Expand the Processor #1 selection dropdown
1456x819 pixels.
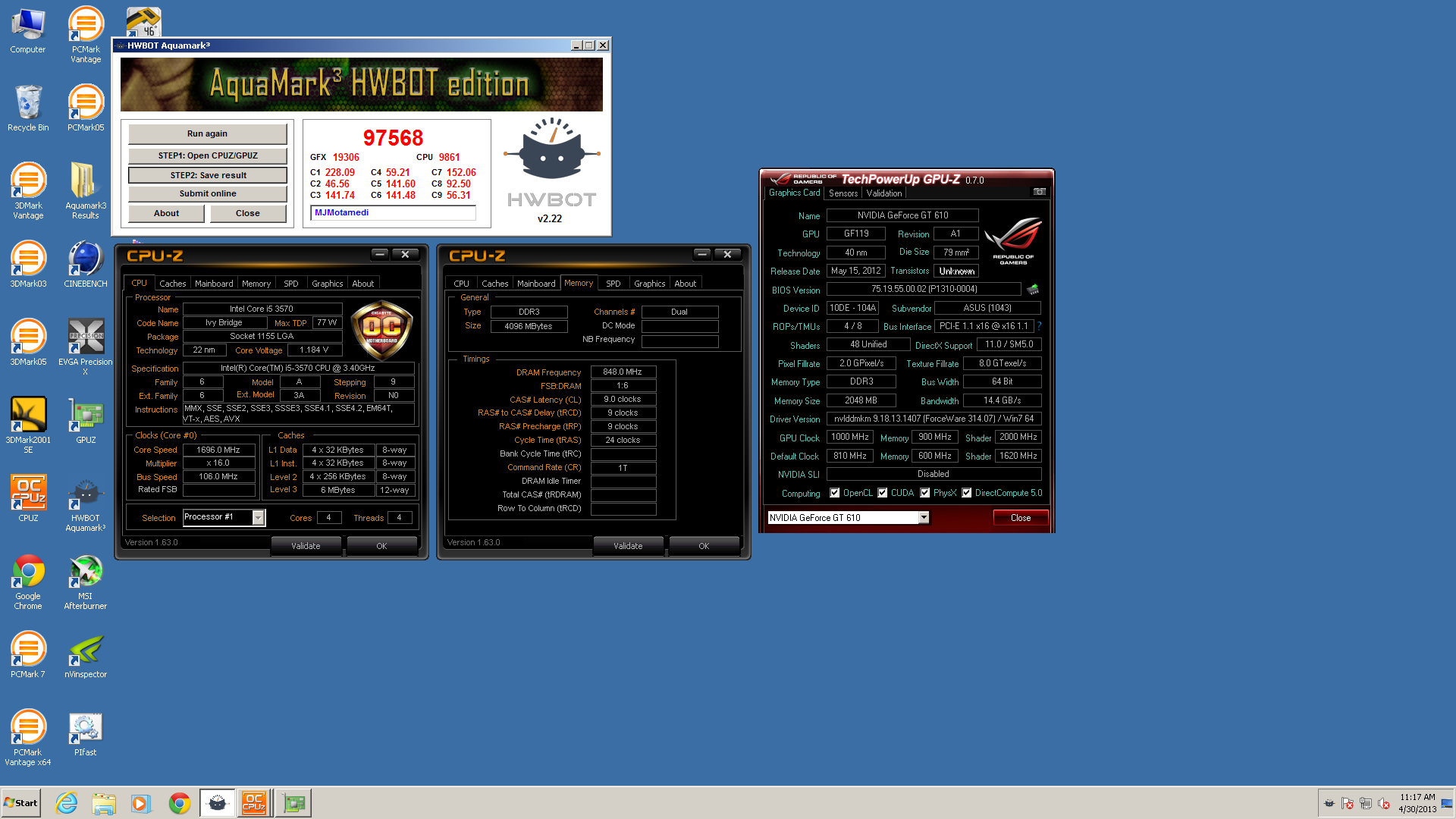coord(259,517)
